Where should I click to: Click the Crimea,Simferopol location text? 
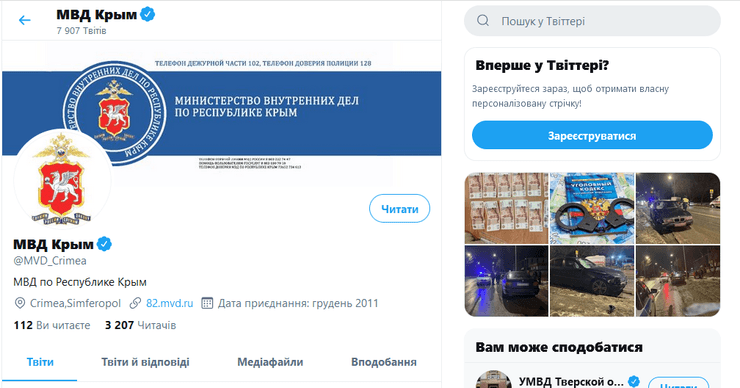point(76,304)
